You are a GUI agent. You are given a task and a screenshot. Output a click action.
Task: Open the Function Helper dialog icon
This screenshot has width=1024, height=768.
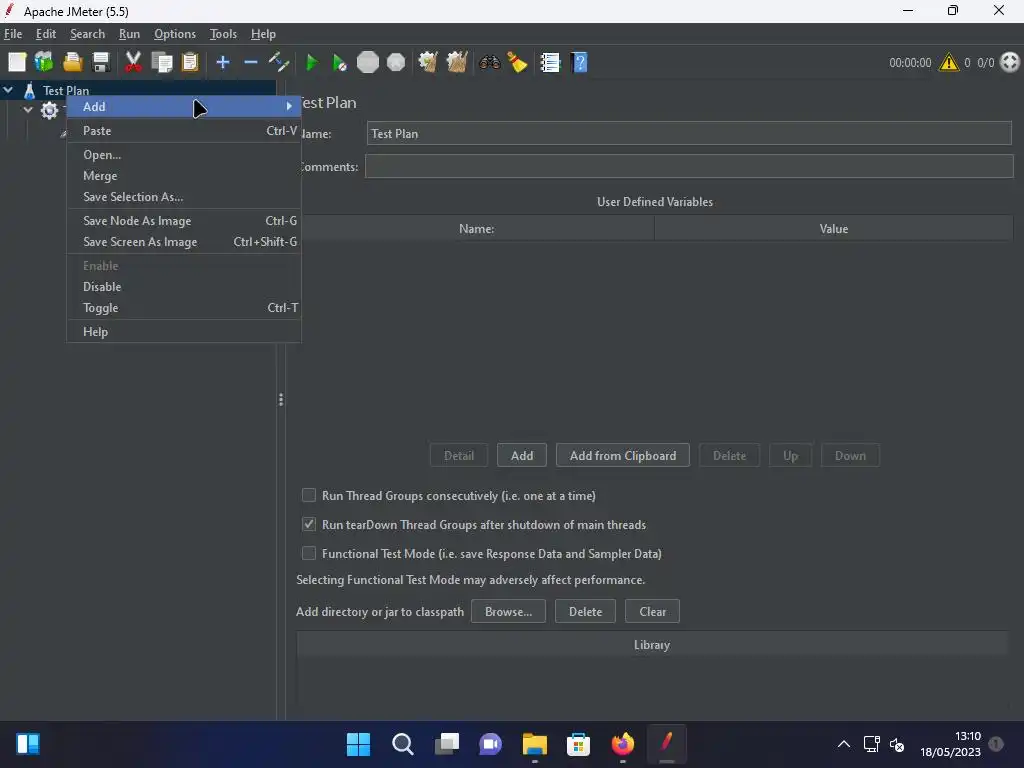click(551, 63)
